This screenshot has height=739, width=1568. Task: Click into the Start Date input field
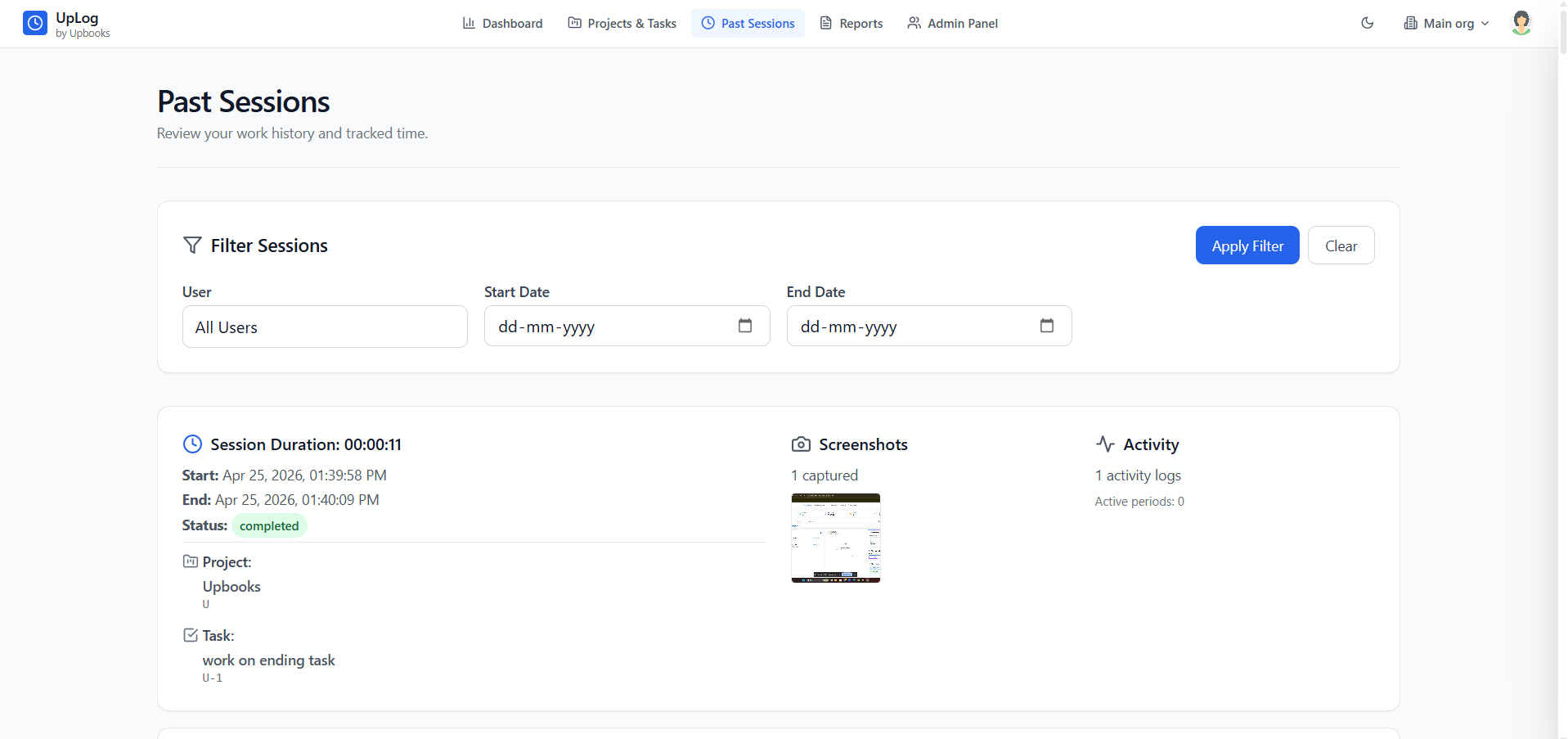tap(605, 327)
